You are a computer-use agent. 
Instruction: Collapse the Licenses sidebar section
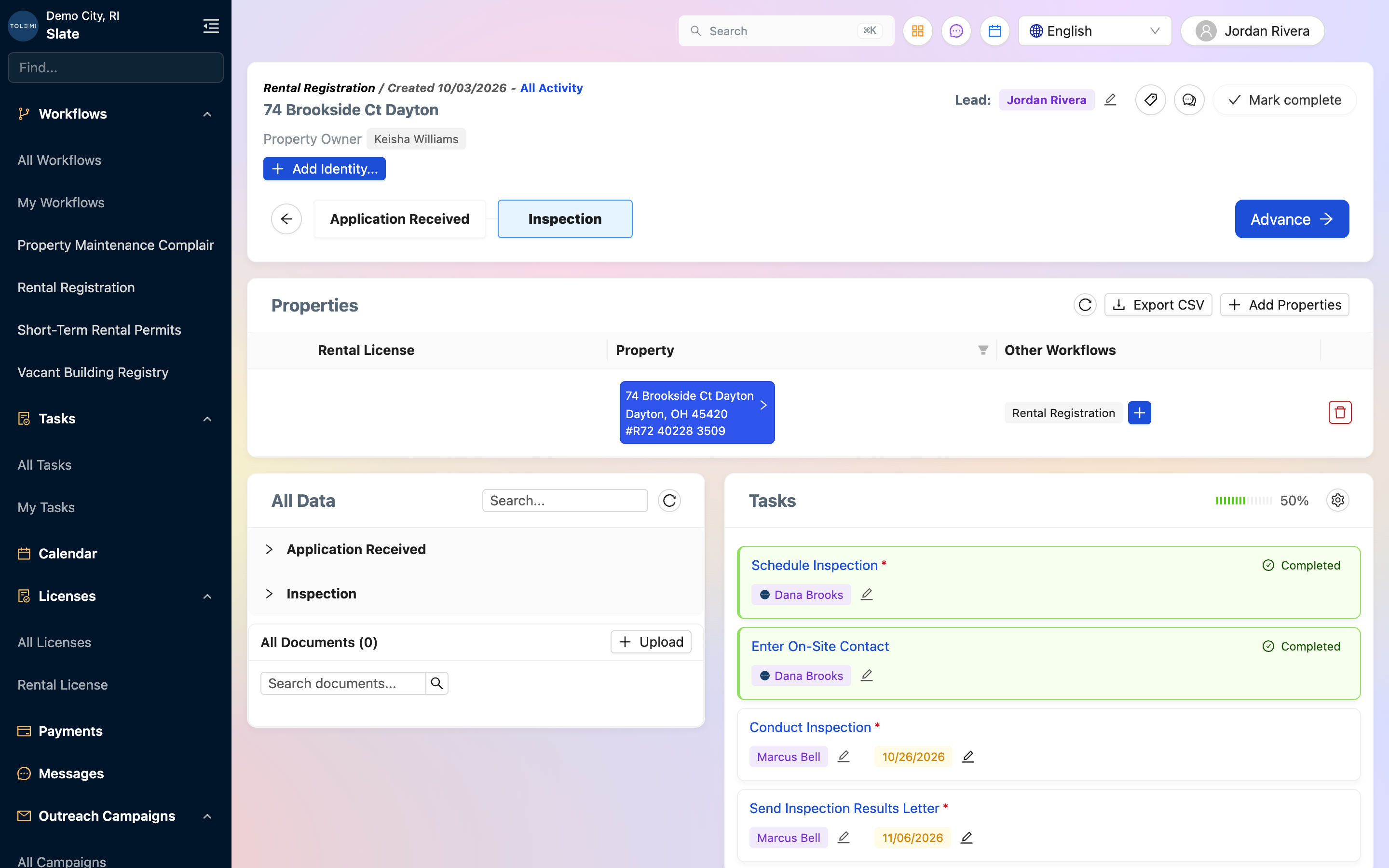point(207,596)
